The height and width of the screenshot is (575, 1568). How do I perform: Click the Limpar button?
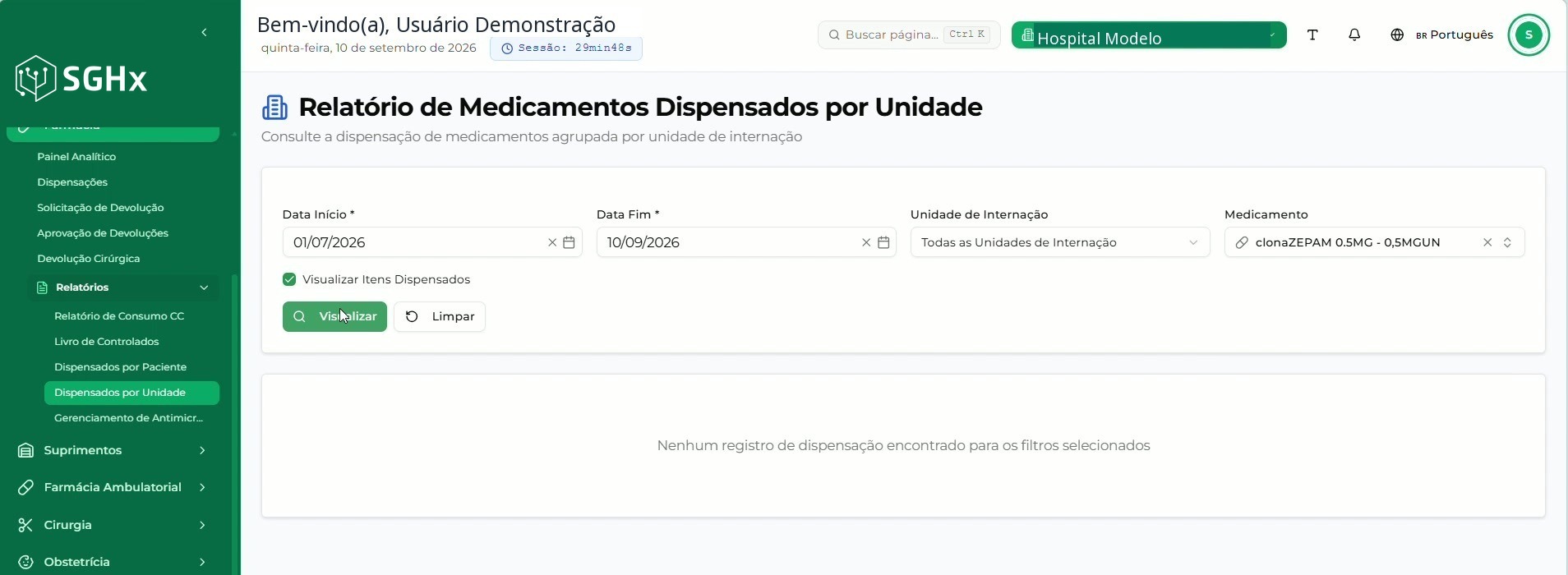440,317
